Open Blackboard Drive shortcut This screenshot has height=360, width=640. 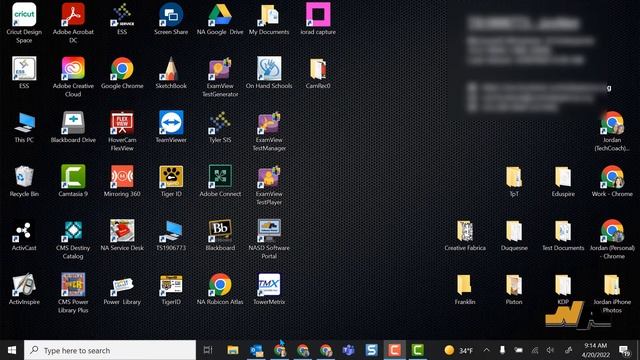tap(73, 127)
